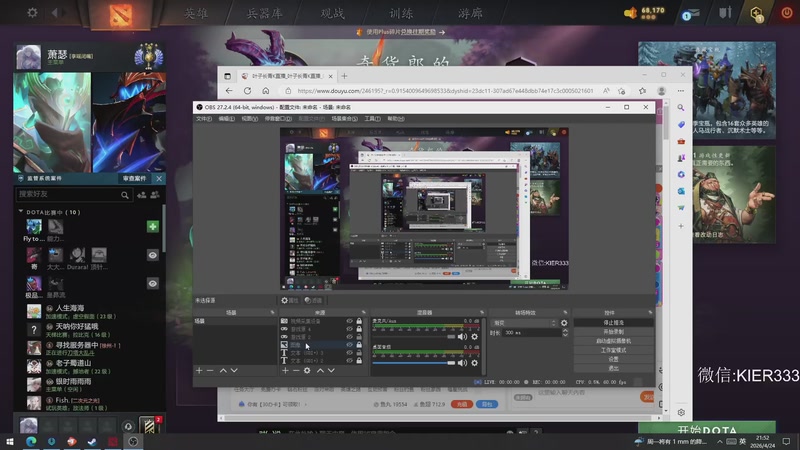The height and width of the screenshot is (450, 800).
Task: Add a new OBS source with plus
Action: click(285, 370)
